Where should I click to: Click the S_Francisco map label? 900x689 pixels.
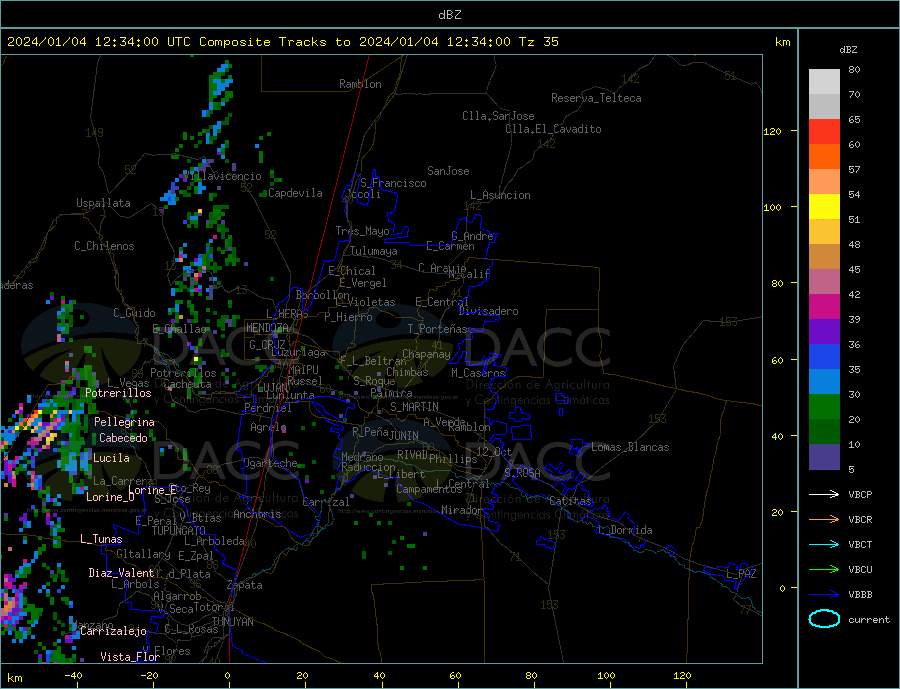point(393,183)
